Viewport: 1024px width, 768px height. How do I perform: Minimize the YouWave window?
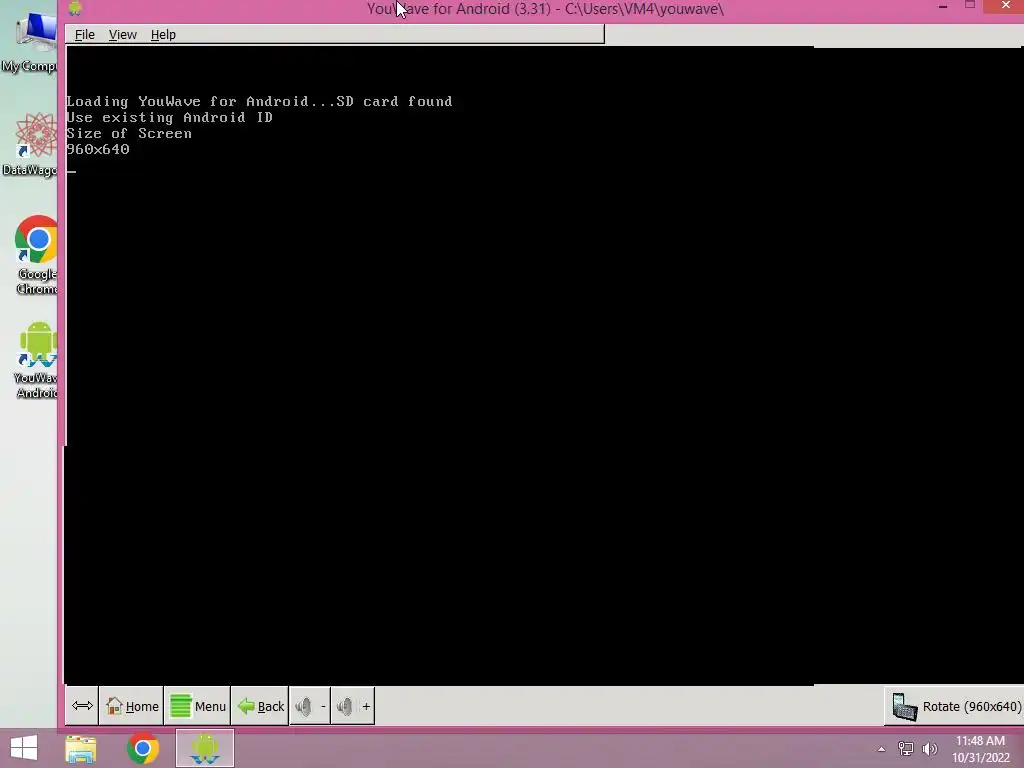[x=943, y=7]
